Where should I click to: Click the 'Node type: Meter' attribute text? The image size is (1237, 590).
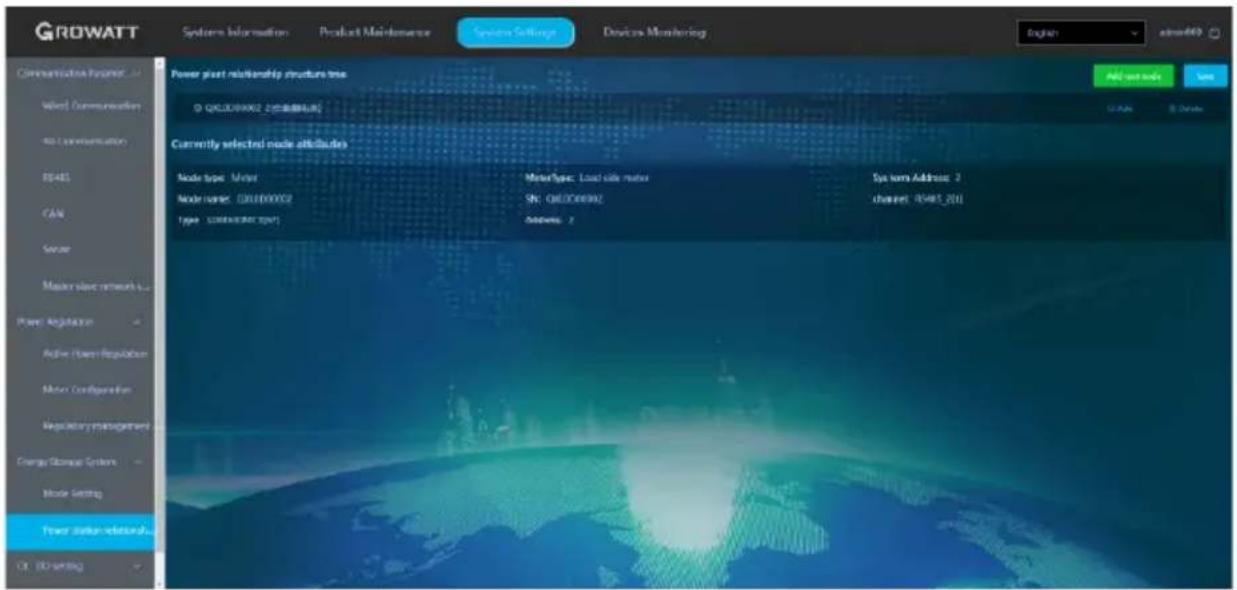pyautogui.click(x=217, y=178)
